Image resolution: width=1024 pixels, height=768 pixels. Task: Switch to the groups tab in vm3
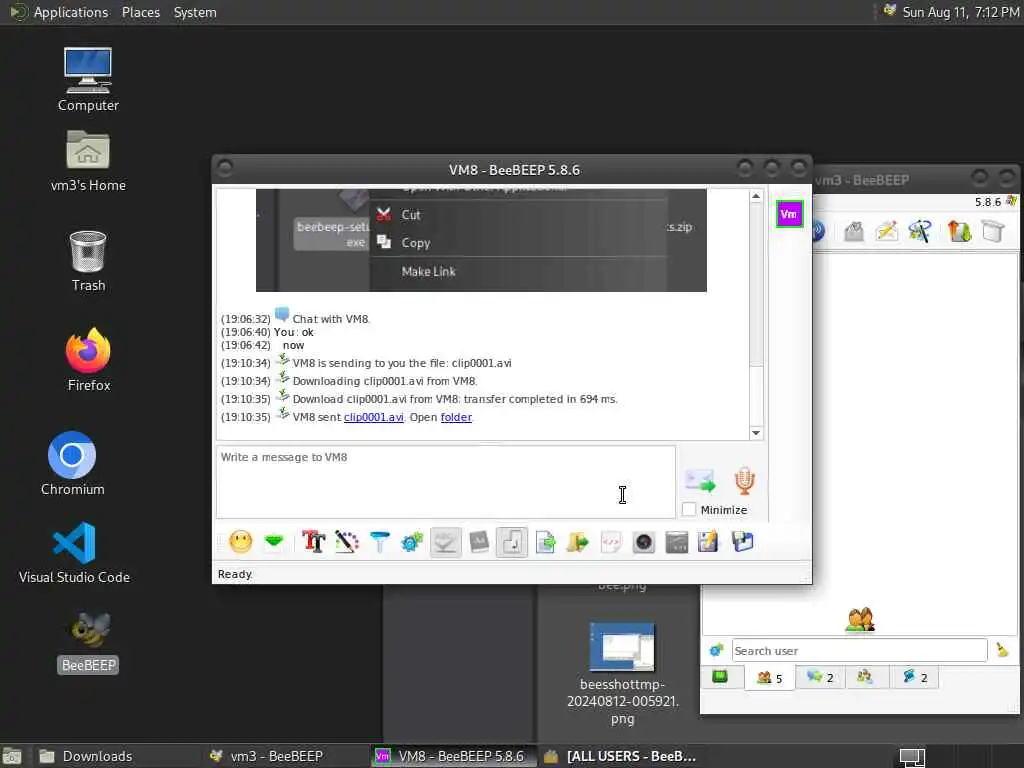coord(865,677)
